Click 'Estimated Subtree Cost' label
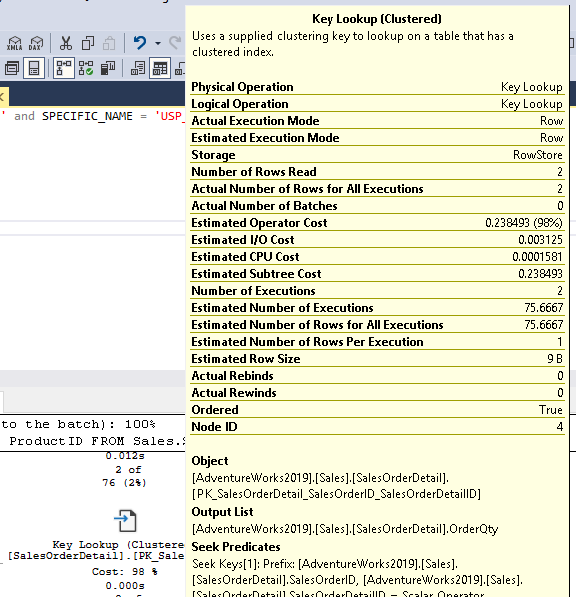 256,274
